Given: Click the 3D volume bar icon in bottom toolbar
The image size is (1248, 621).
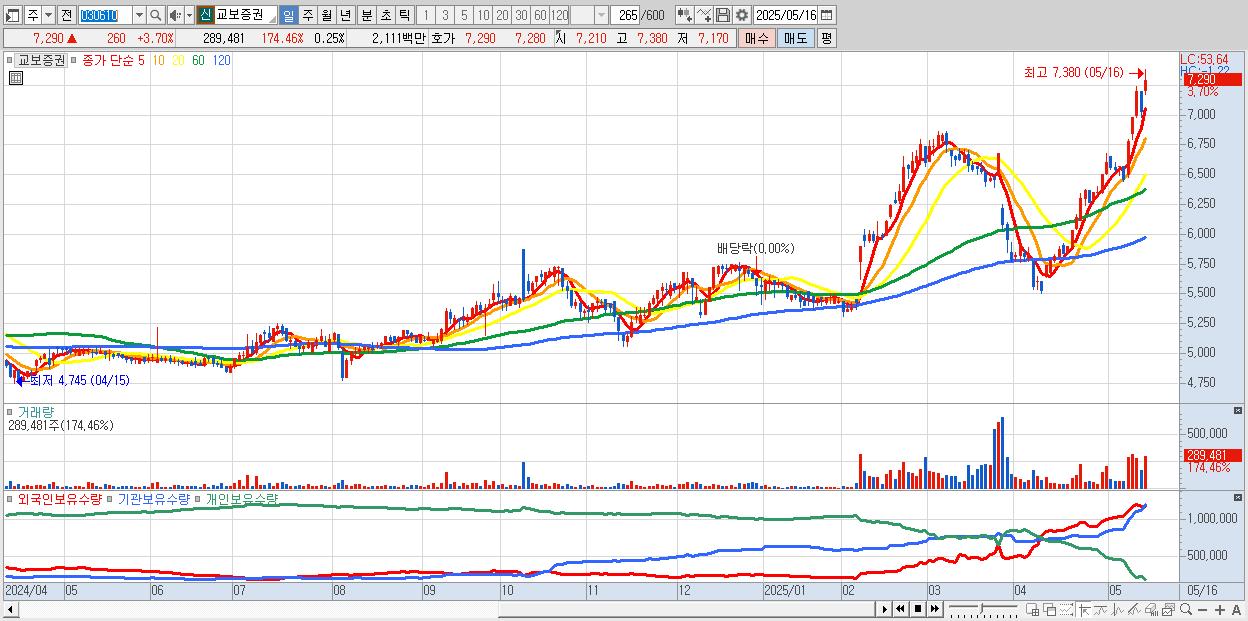Looking at the screenshot, I should pos(1151,609).
